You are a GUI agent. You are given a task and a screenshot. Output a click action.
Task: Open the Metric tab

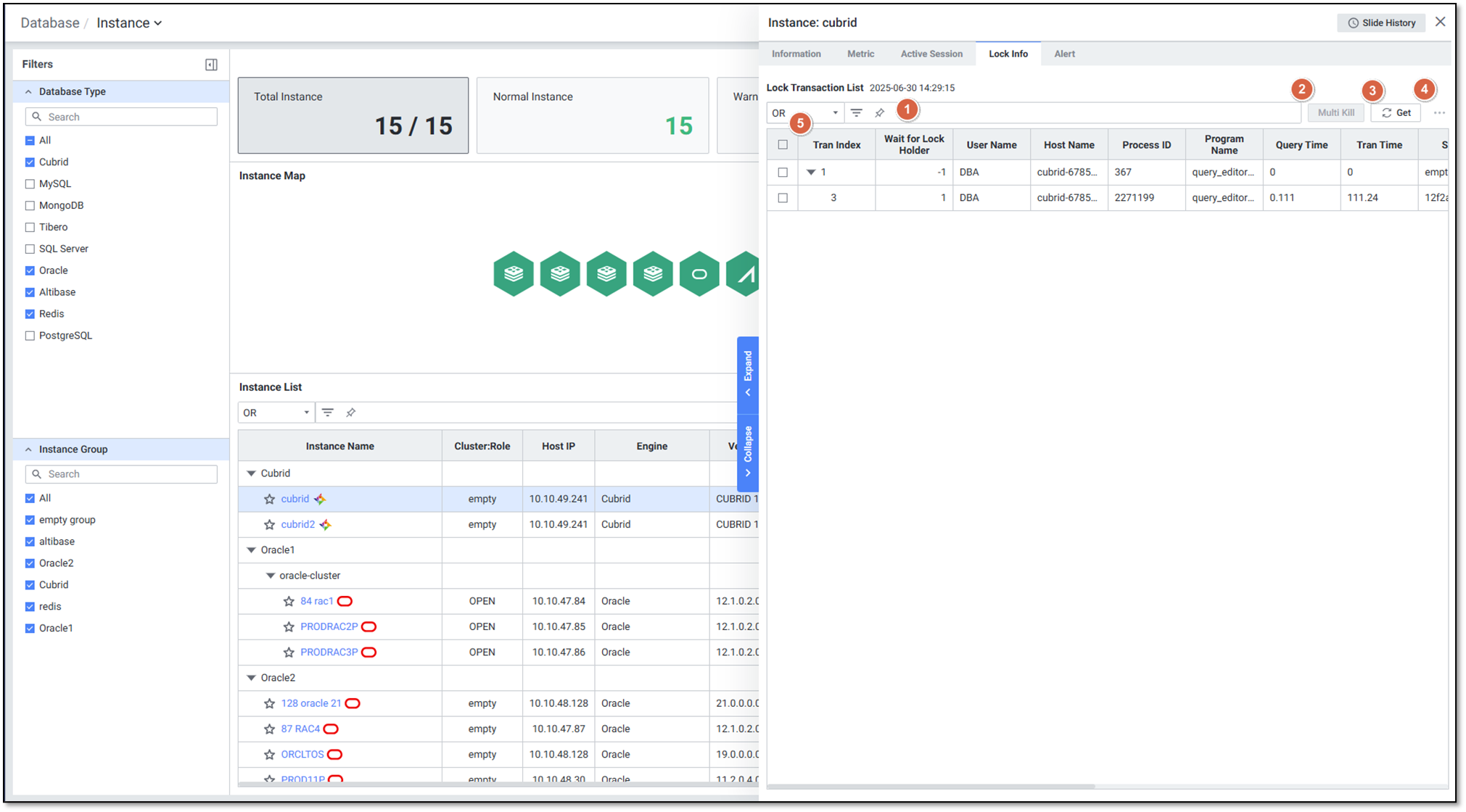click(860, 54)
